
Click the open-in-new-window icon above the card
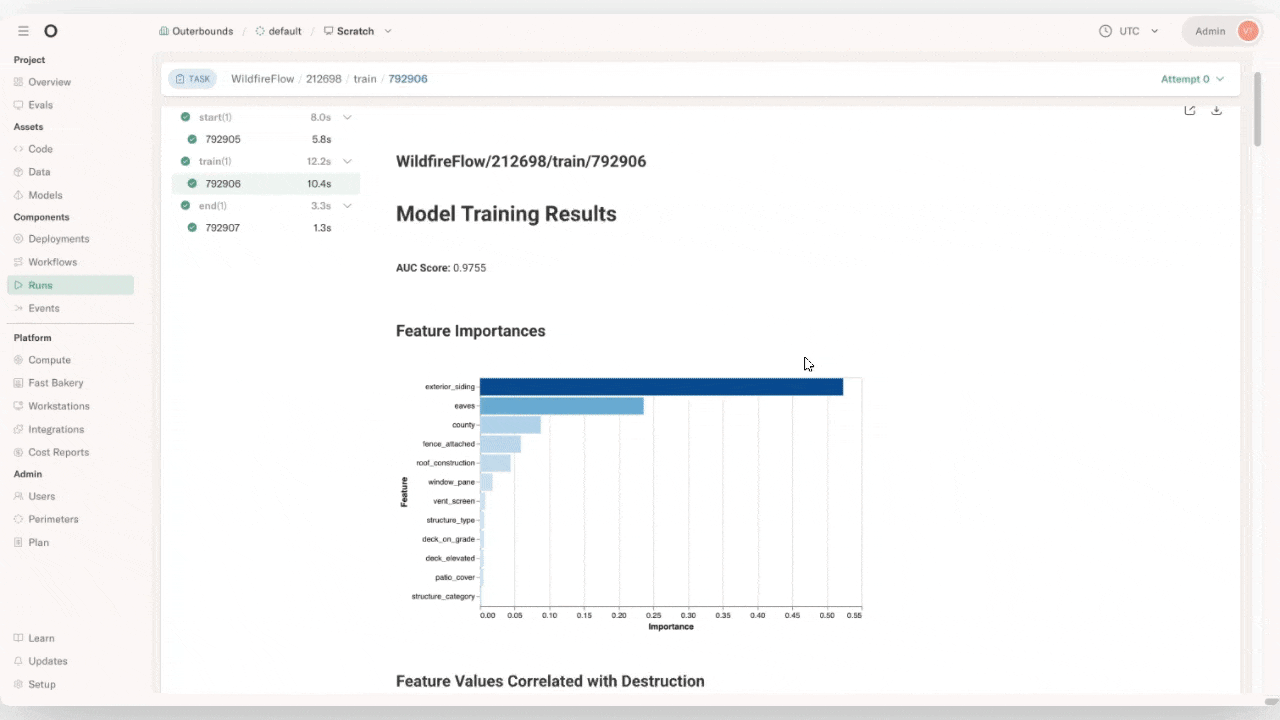1190,110
